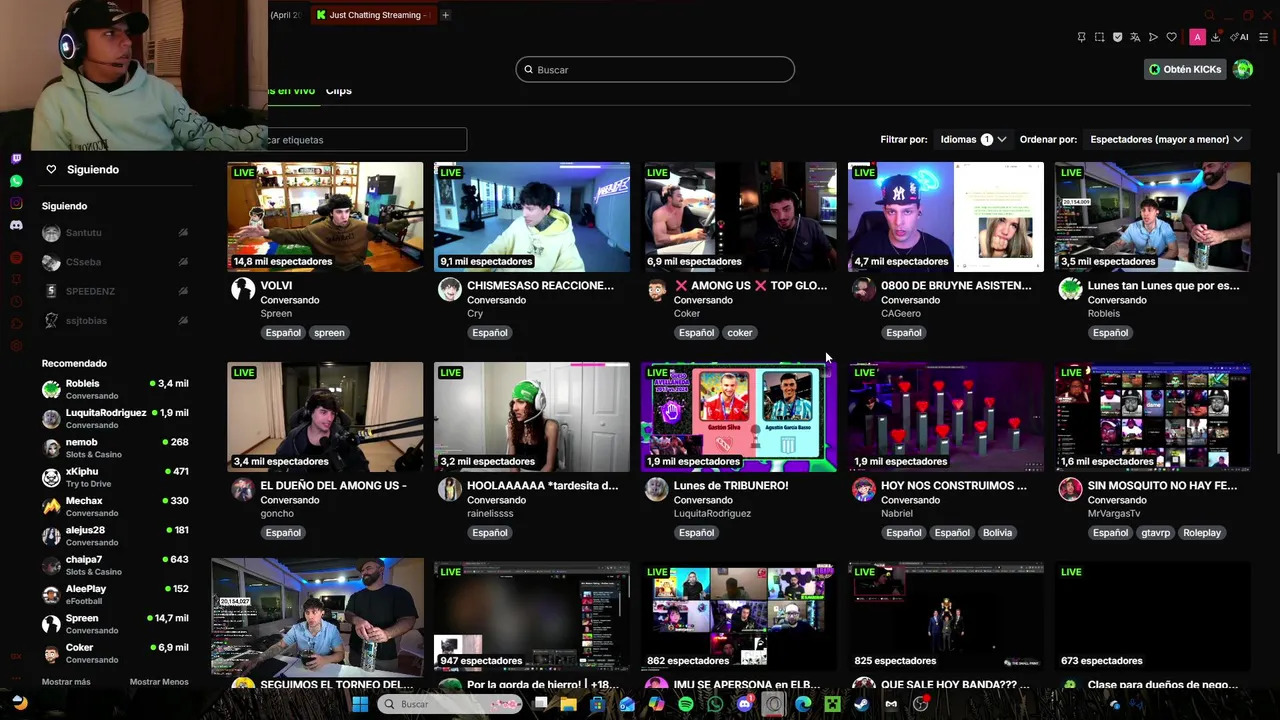Click the coker tag on AMONG US stream

[x=740, y=333]
